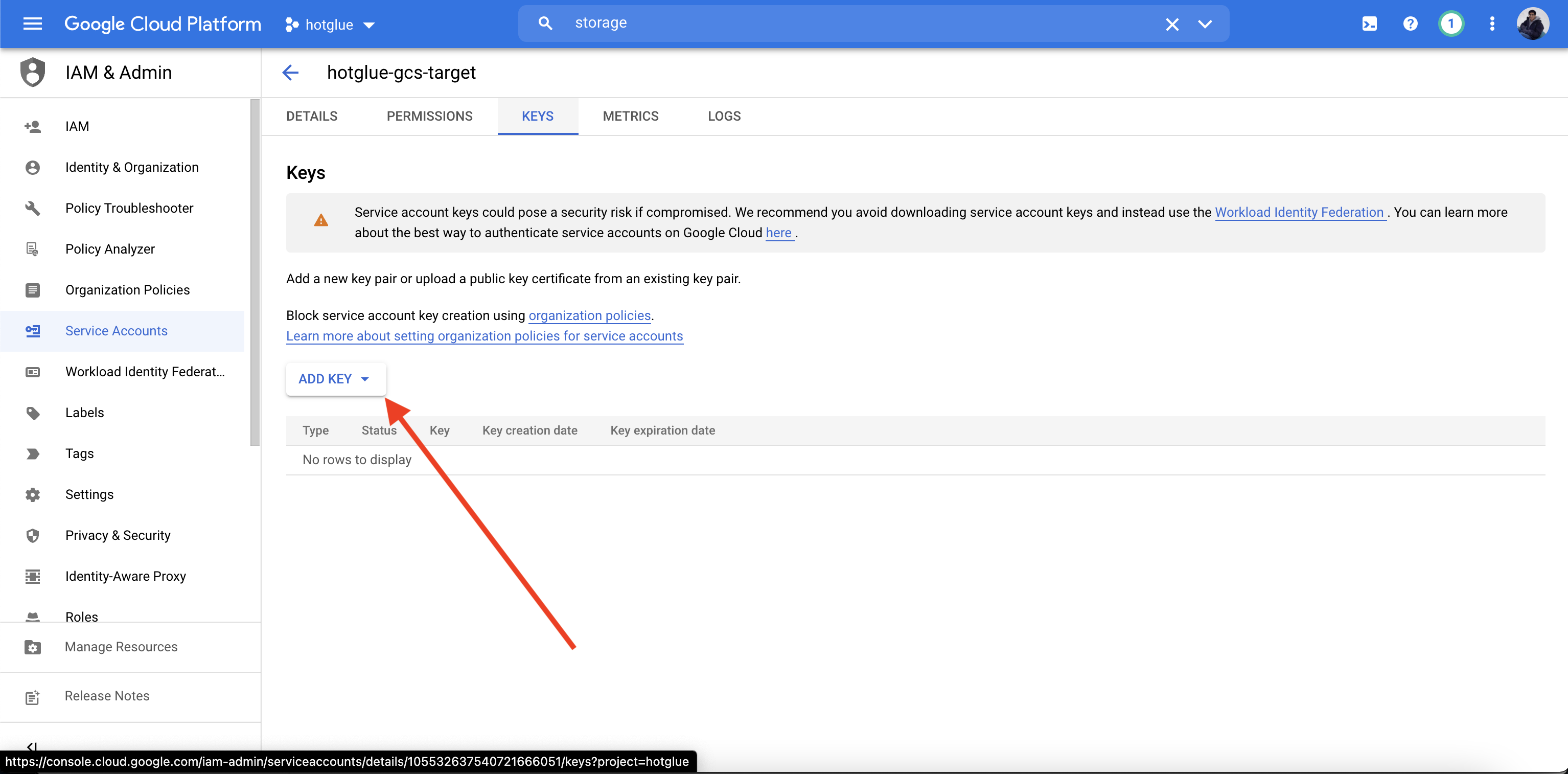The width and height of the screenshot is (1568, 774).
Task: Collapse the sidebar using bottom arrow
Action: [32, 746]
